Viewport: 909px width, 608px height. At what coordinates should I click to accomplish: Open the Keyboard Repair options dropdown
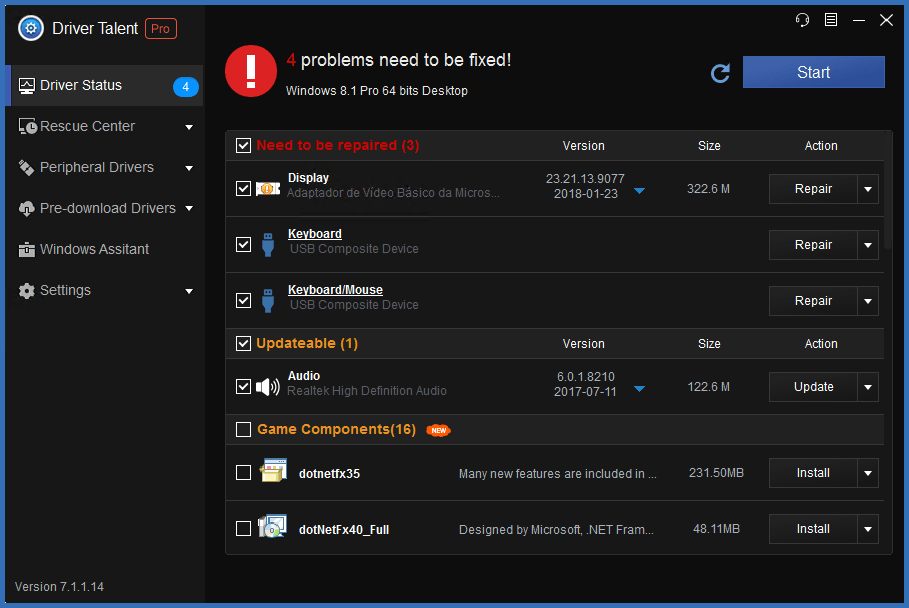point(868,245)
